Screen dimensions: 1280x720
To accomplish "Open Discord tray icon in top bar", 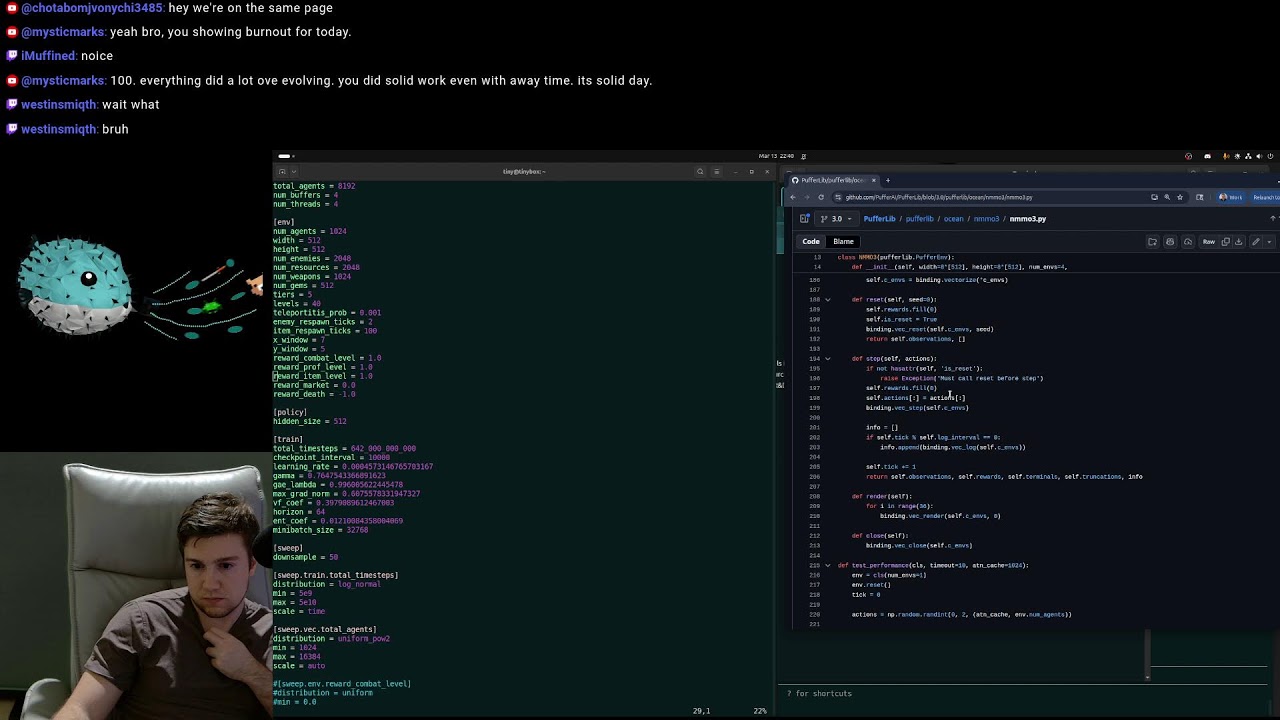I will [1207, 156].
